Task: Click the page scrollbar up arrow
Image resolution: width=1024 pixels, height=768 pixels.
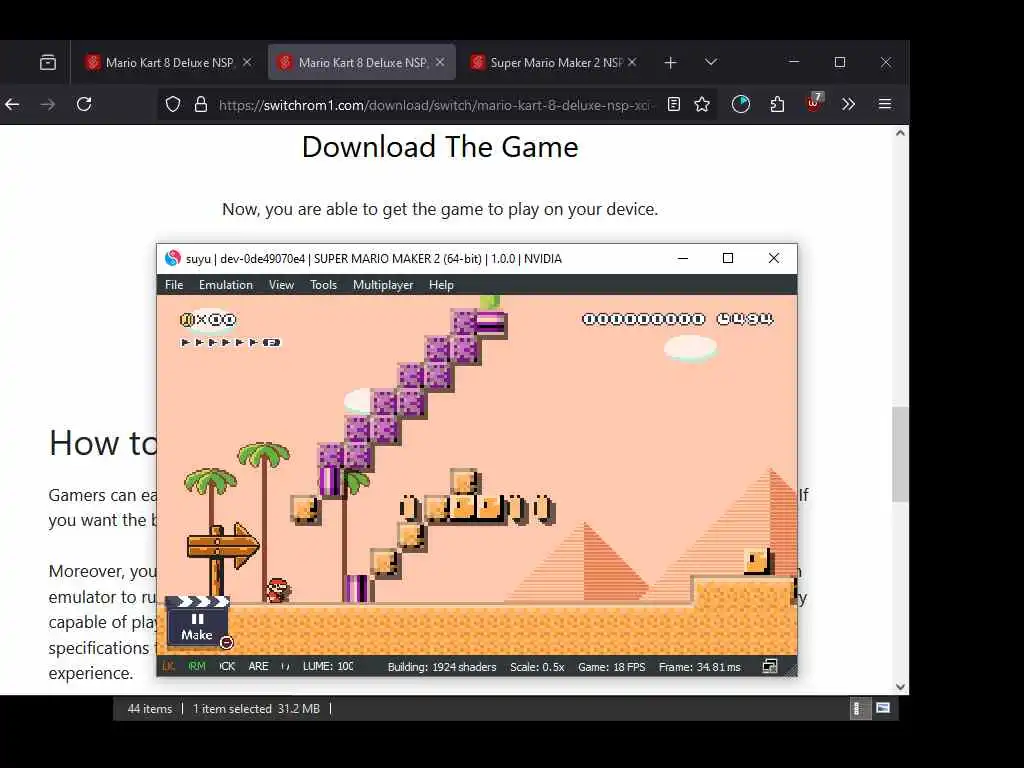Action: click(901, 133)
